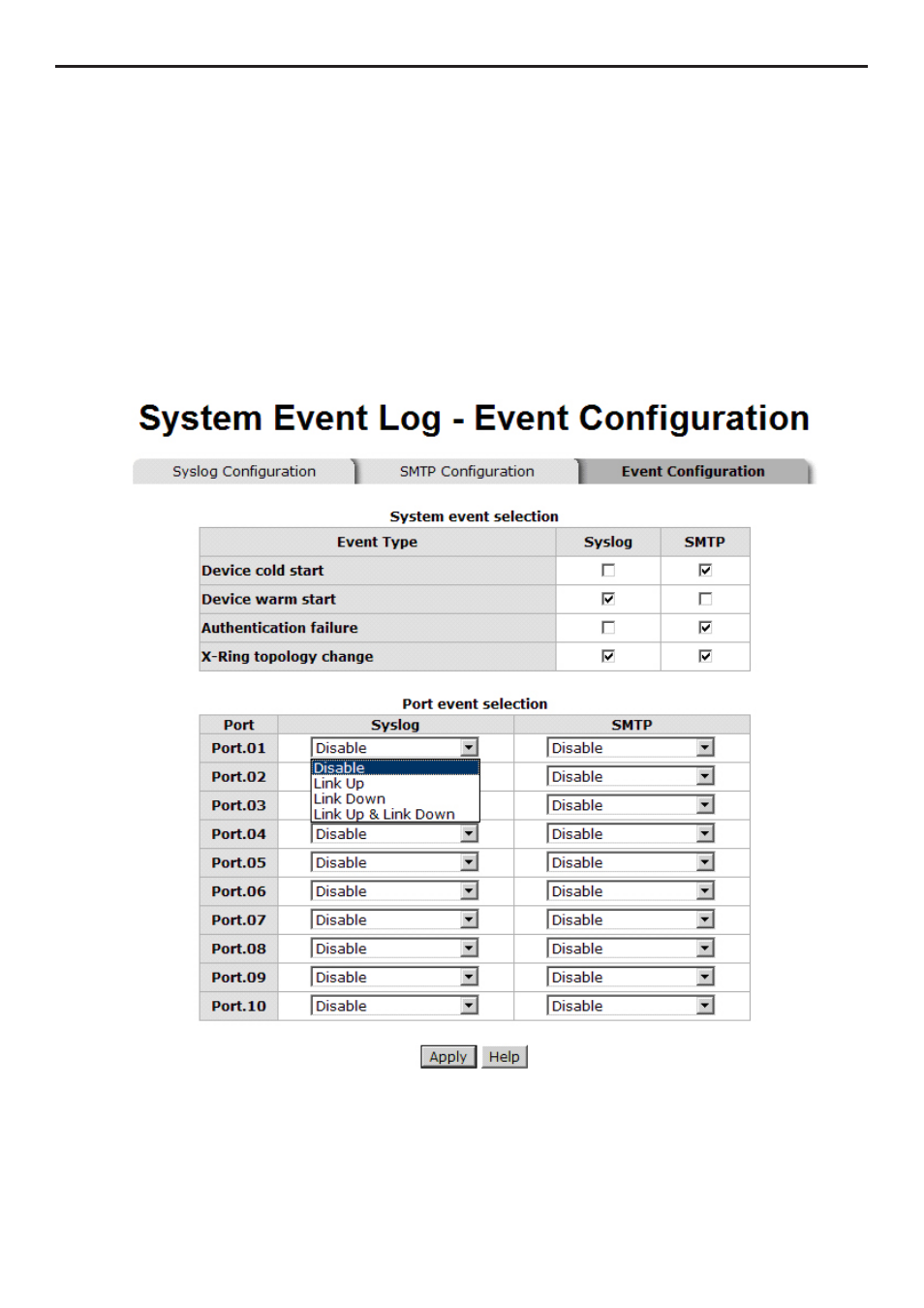This screenshot has width=924, height=1308.
Task: Uncheck SMTP for Authentication failure
Action: point(705,628)
